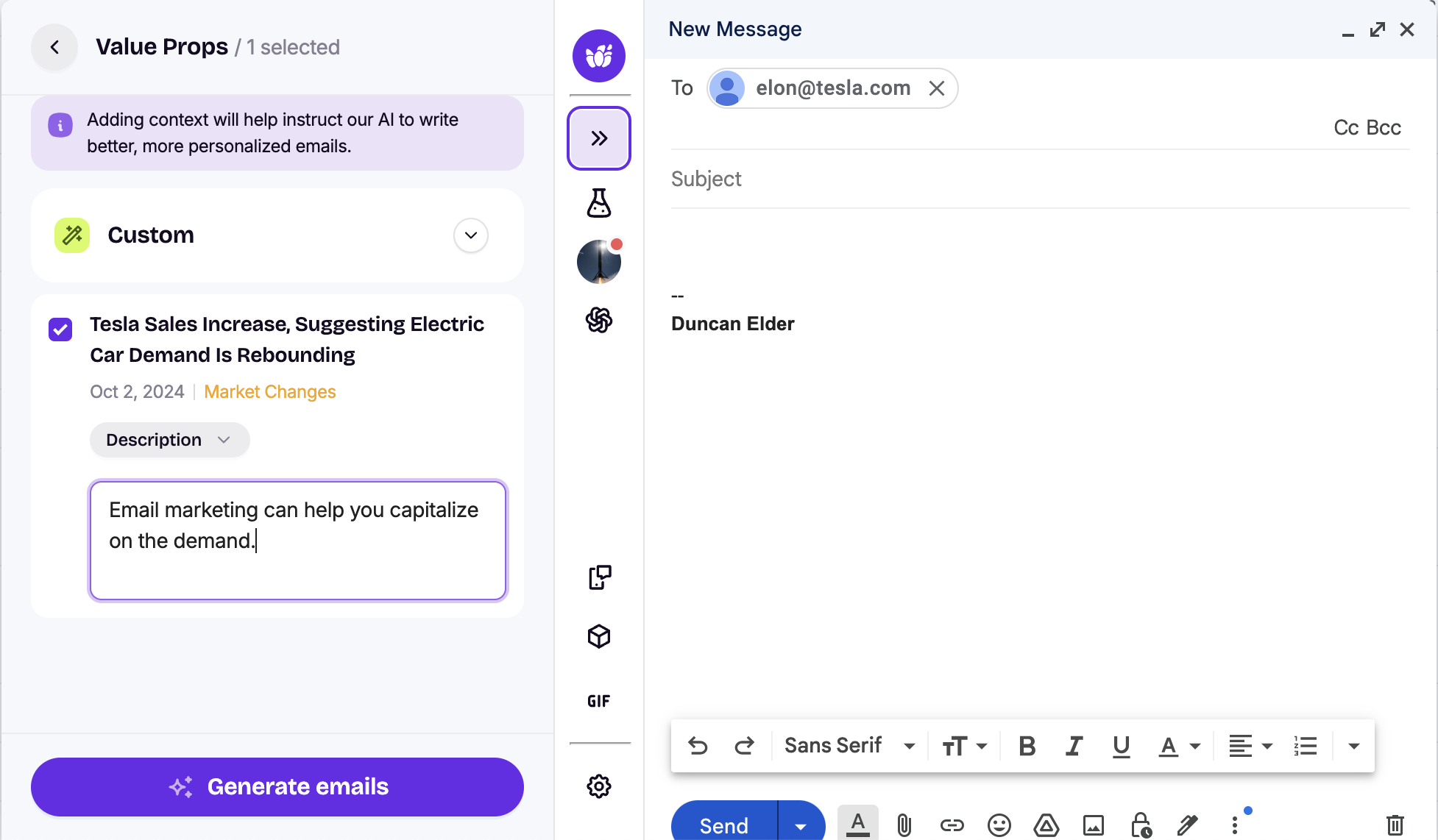Screen dimensions: 1438x840
Task: Click the AI Generate emails button
Action: [x=278, y=787]
